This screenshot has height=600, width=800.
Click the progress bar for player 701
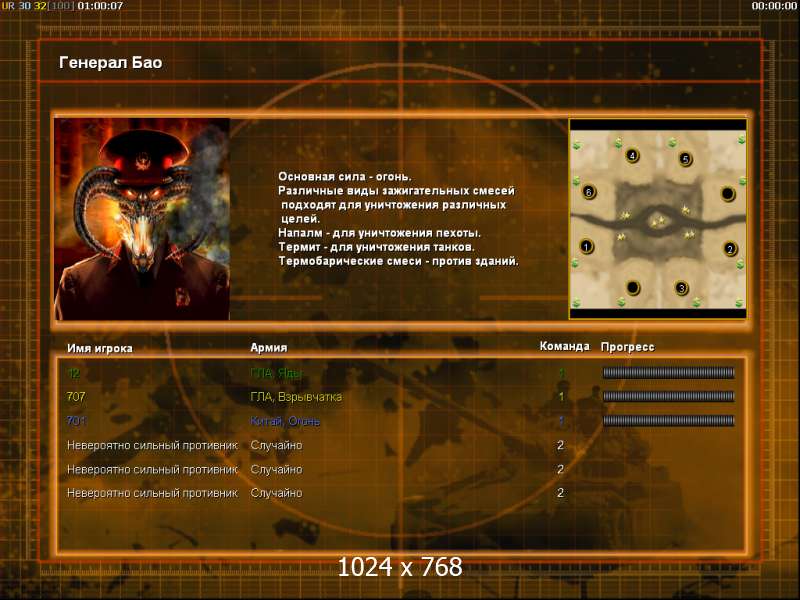pos(668,420)
